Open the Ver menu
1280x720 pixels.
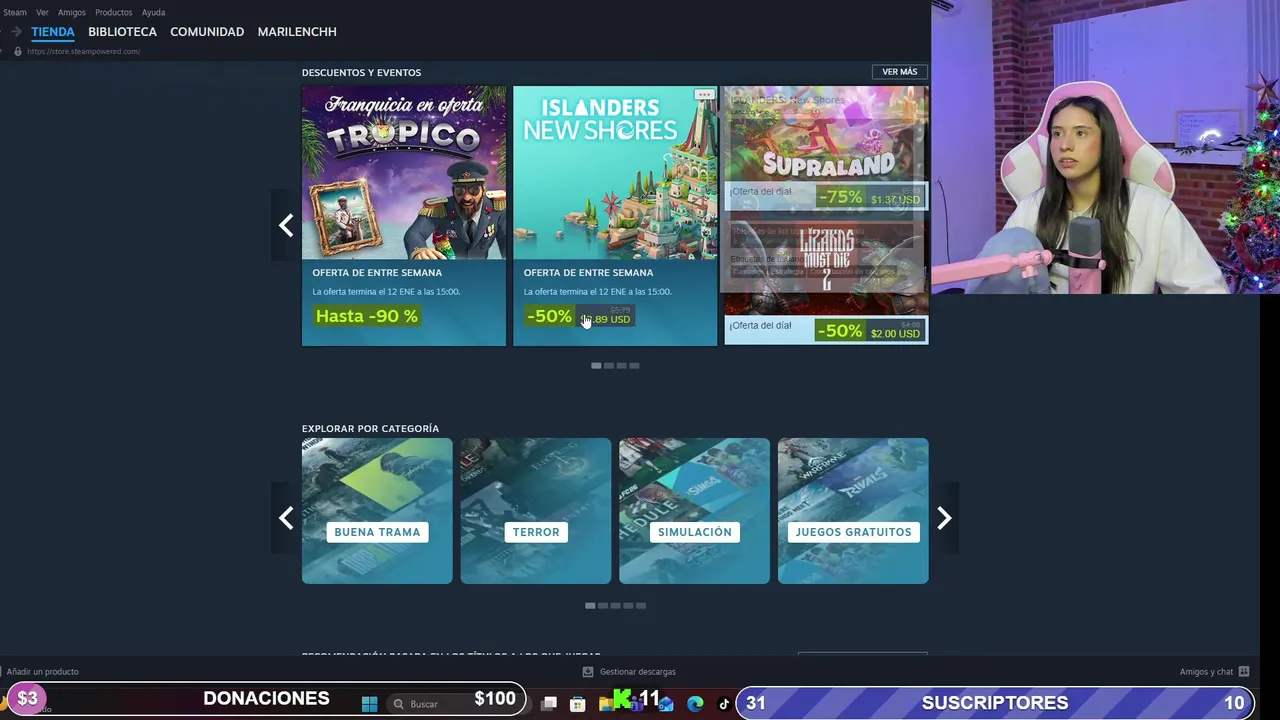point(42,12)
